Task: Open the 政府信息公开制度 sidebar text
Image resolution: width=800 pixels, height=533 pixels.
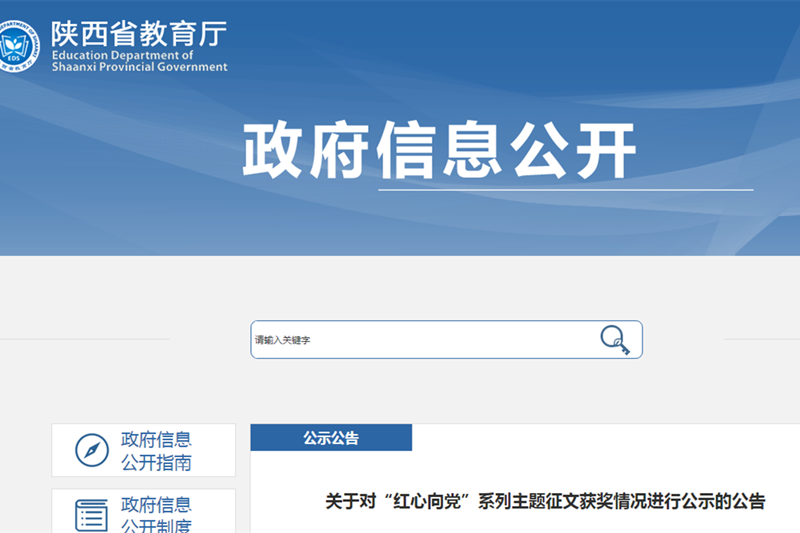Action: point(156,516)
